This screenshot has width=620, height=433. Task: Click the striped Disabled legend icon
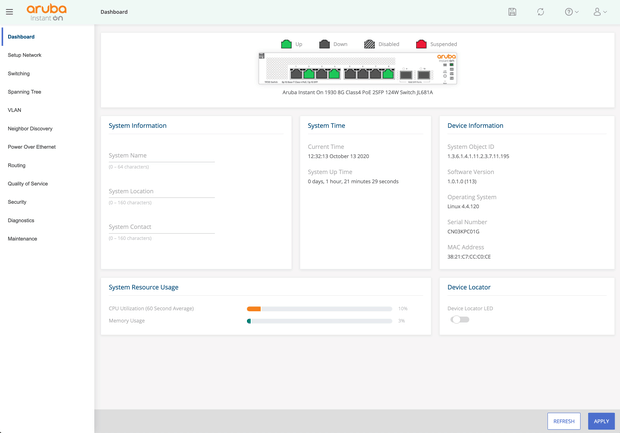(x=369, y=44)
